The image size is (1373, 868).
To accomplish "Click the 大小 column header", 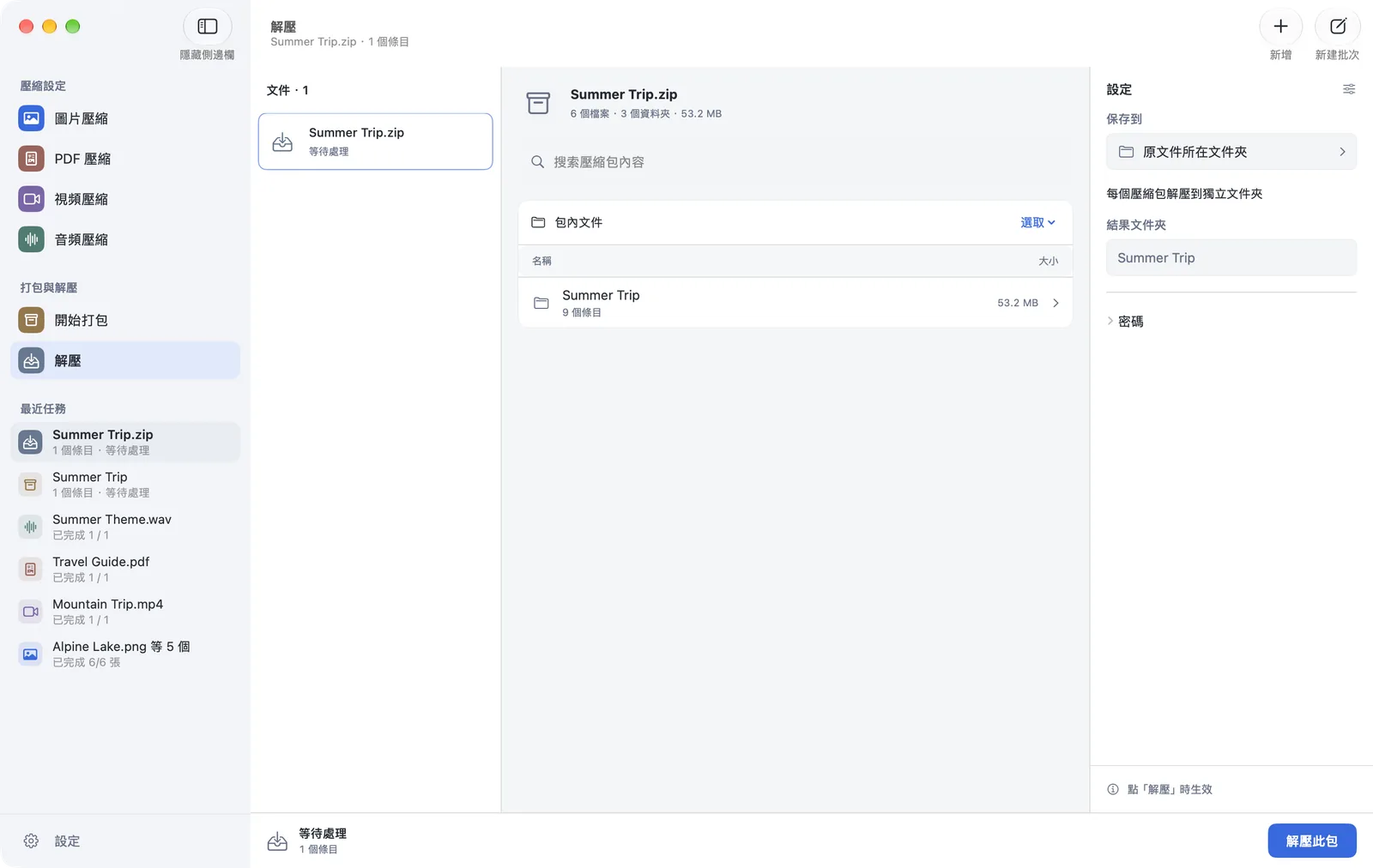I will click(1049, 261).
